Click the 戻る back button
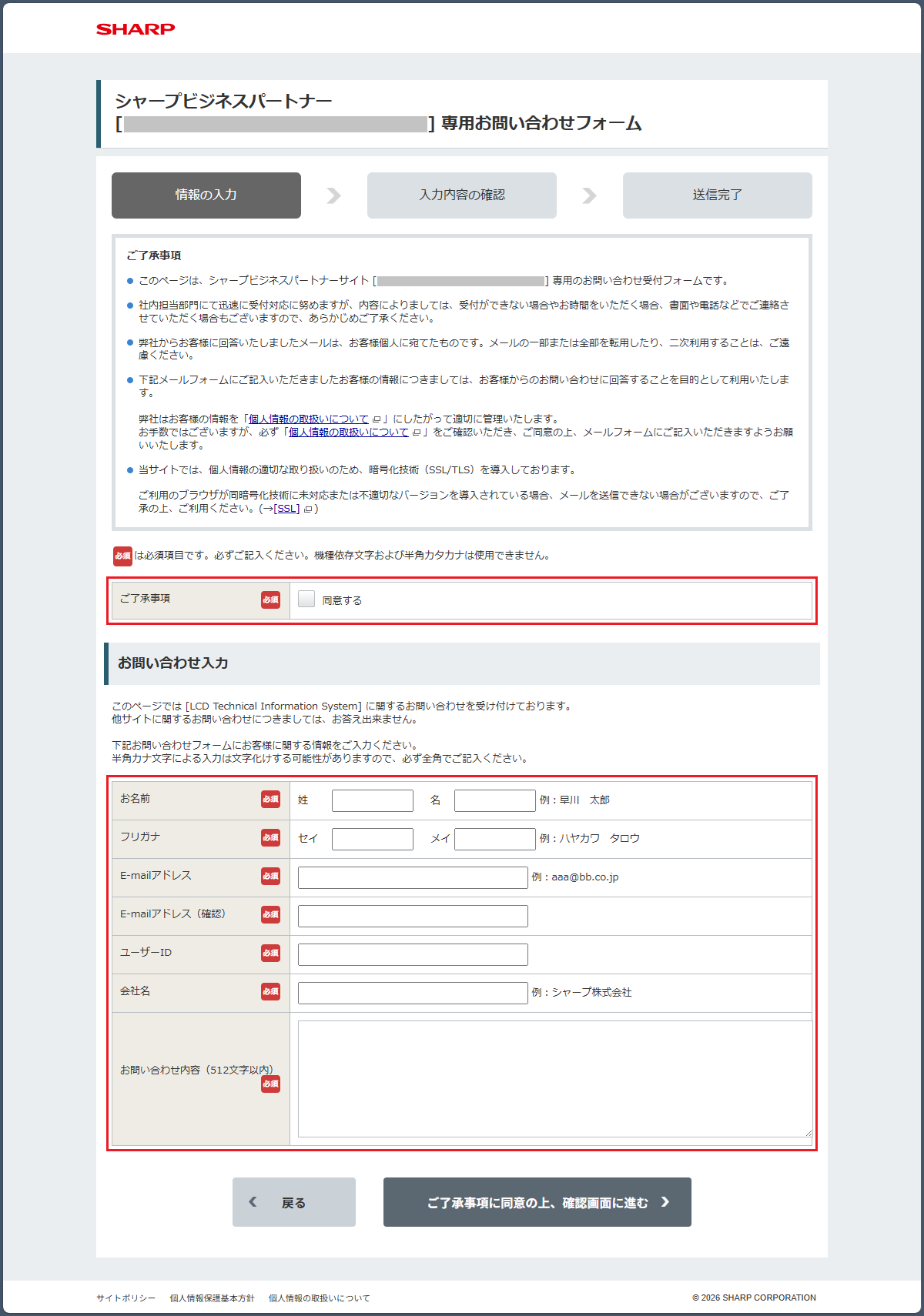Viewport: 924px width, 1316px height. point(294,1202)
